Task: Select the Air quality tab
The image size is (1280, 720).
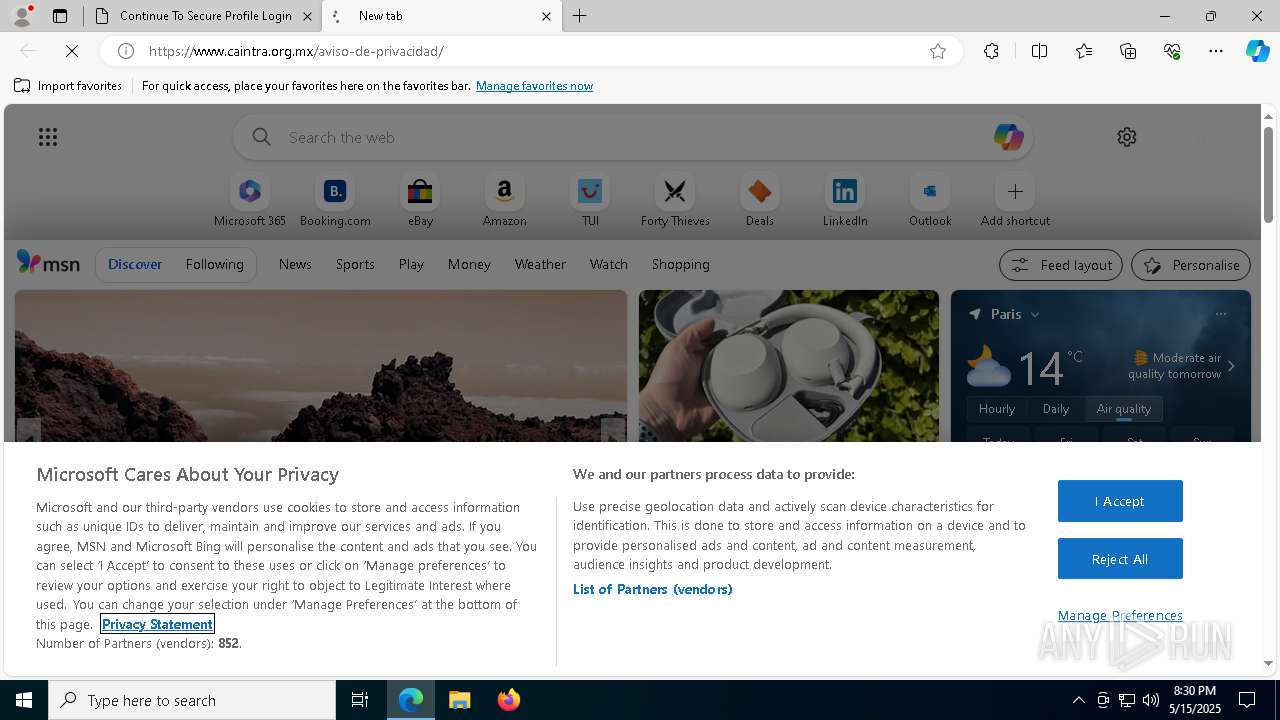Action: click(x=1124, y=408)
